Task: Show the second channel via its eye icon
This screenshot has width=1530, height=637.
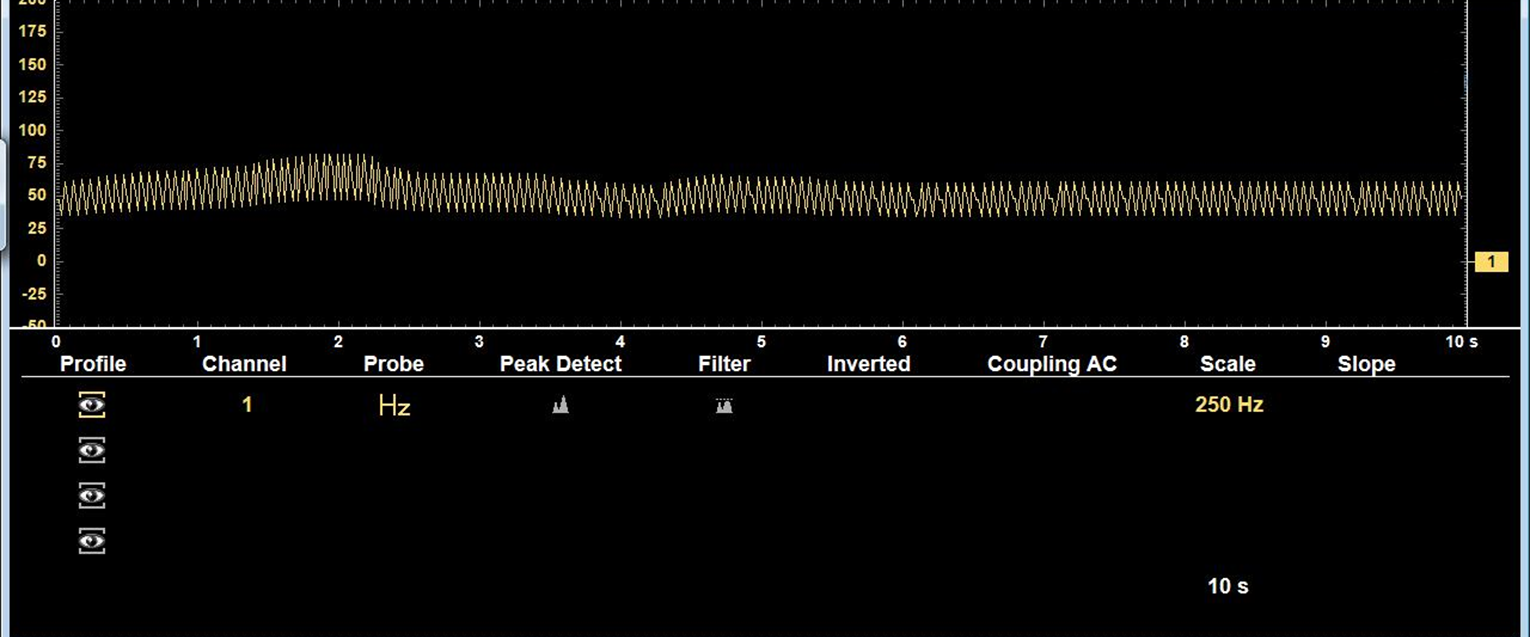Action: click(92, 451)
